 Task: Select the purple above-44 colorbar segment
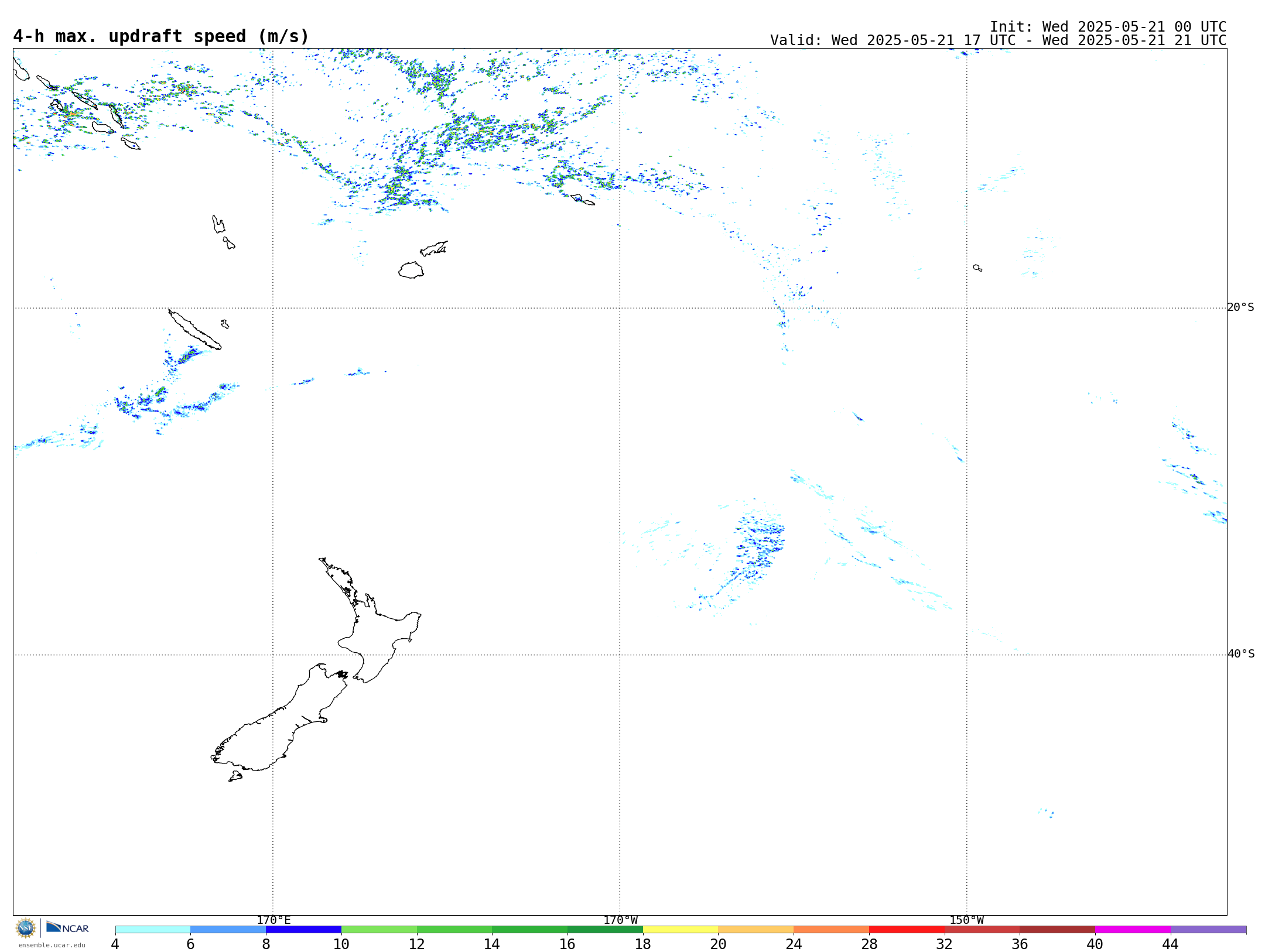click(1208, 929)
